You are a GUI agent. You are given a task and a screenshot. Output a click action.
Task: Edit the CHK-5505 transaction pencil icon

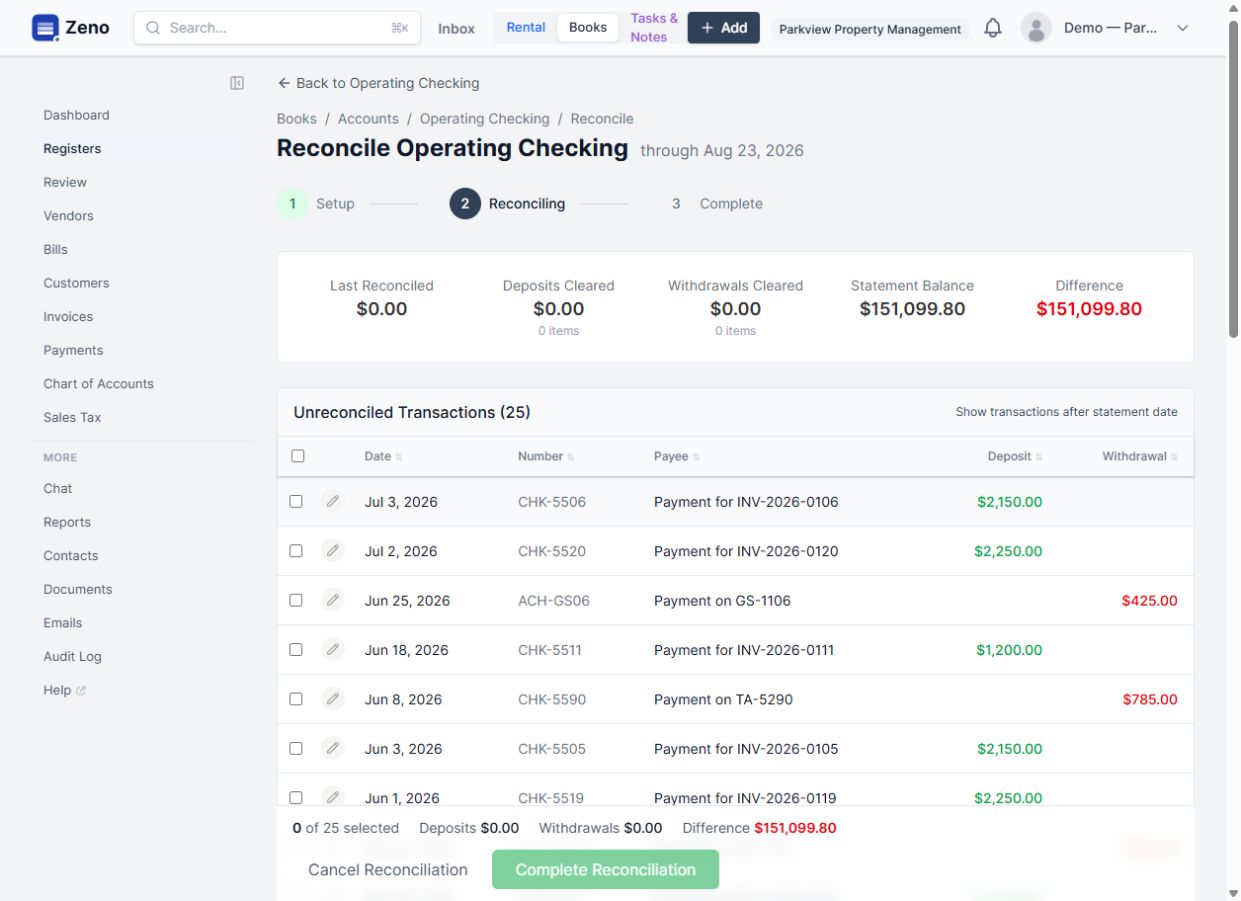pos(333,748)
